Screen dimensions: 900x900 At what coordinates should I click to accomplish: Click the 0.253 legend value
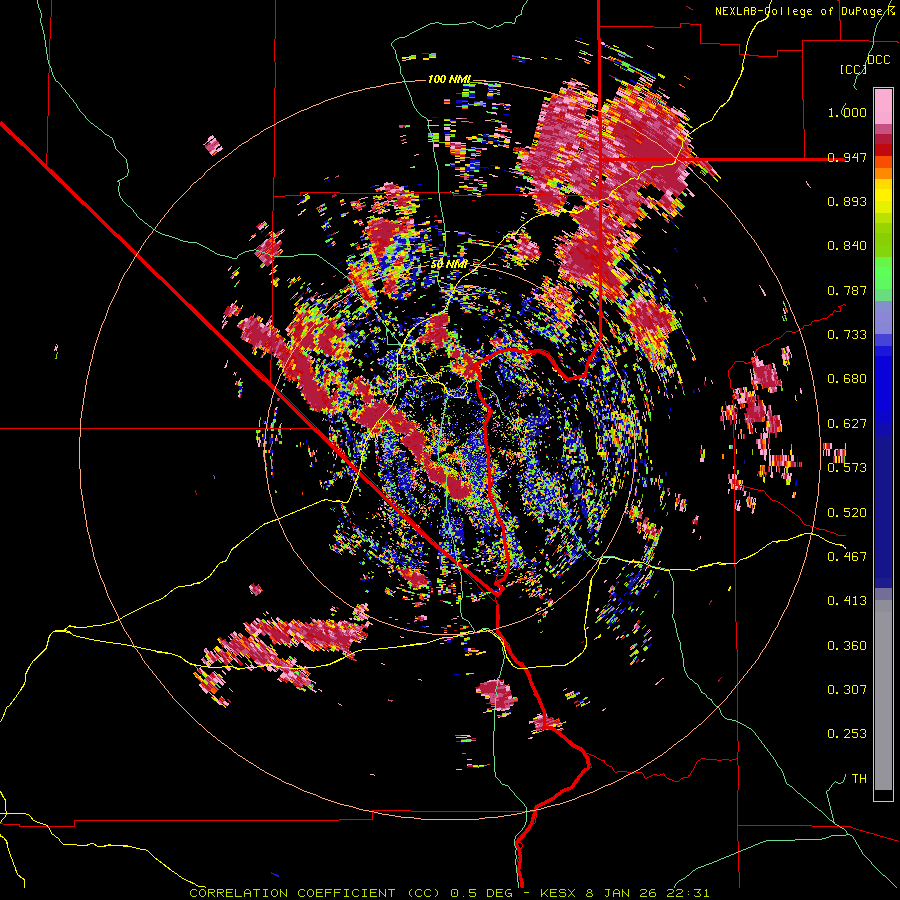pos(847,734)
